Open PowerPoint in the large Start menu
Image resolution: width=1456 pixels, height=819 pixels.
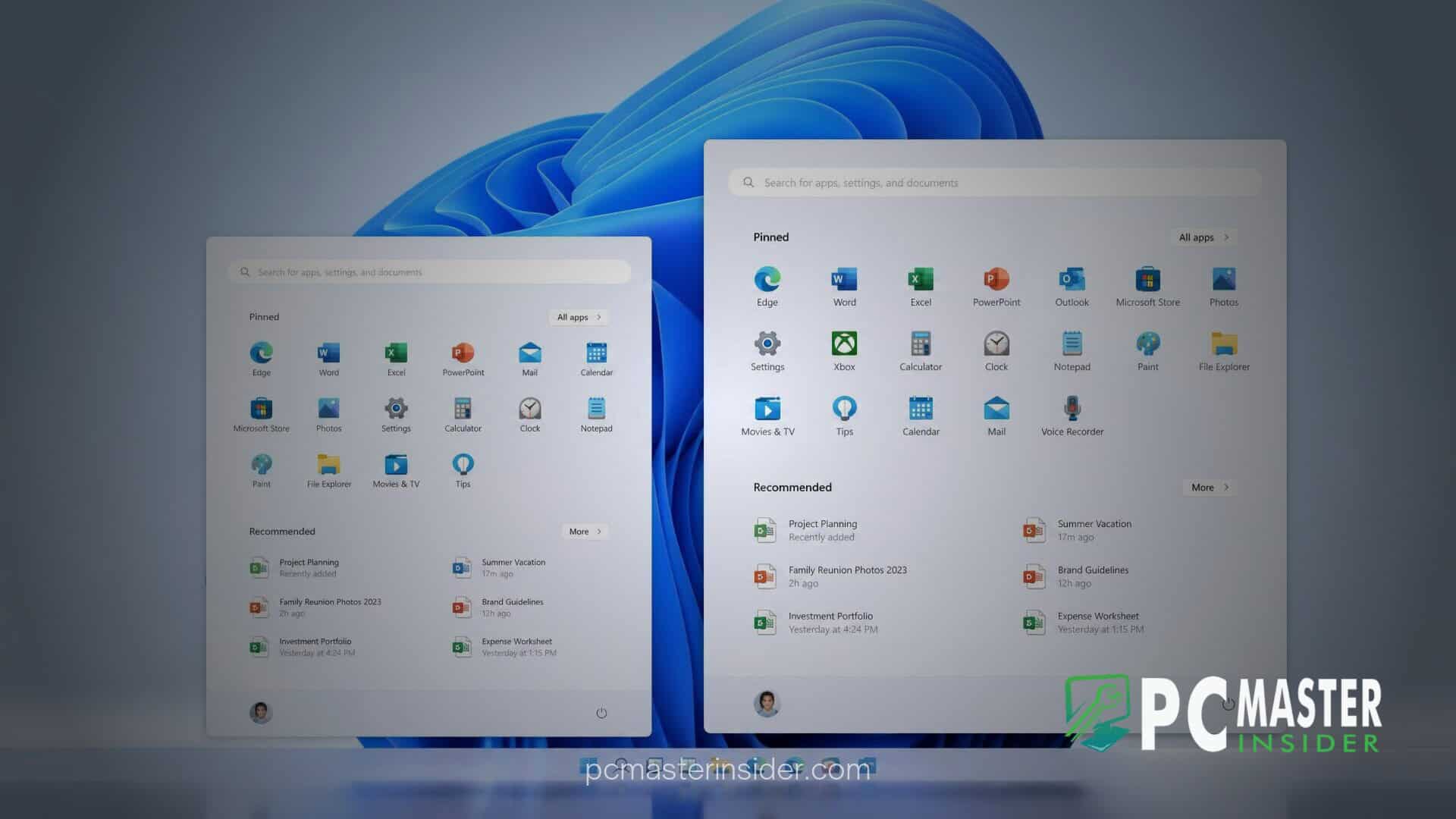coord(996,286)
